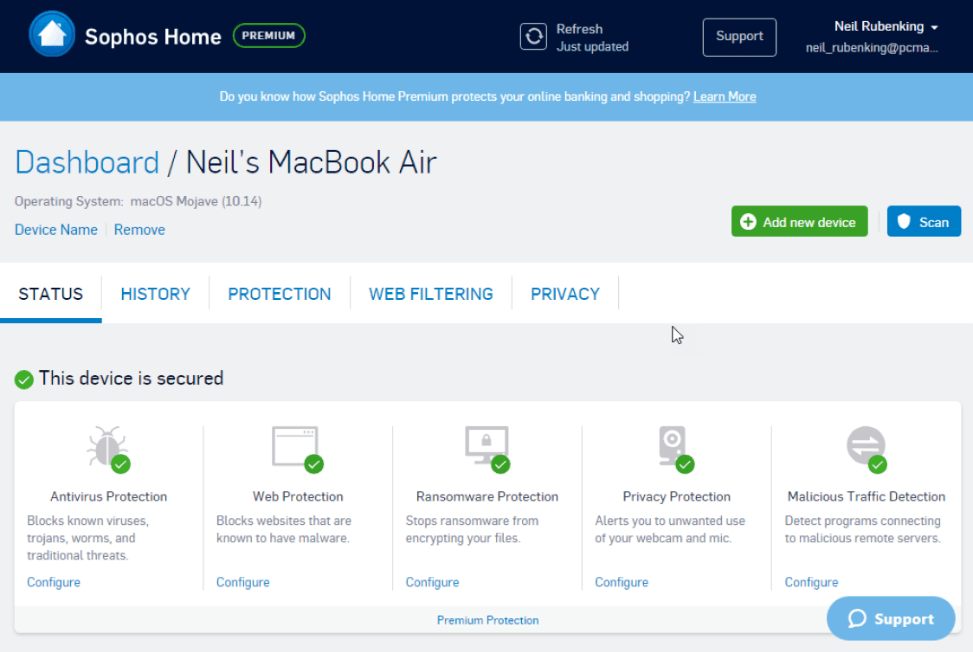Click the Sophos Home shield logo
The height and width of the screenshot is (652, 973).
(51, 36)
